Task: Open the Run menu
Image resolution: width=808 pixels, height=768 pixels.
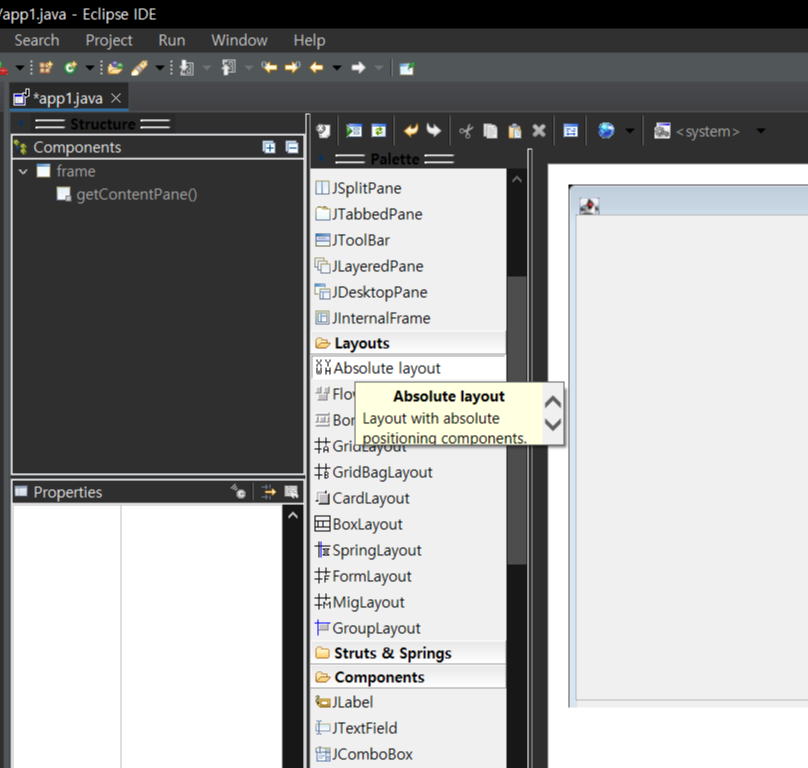Action: (x=172, y=40)
